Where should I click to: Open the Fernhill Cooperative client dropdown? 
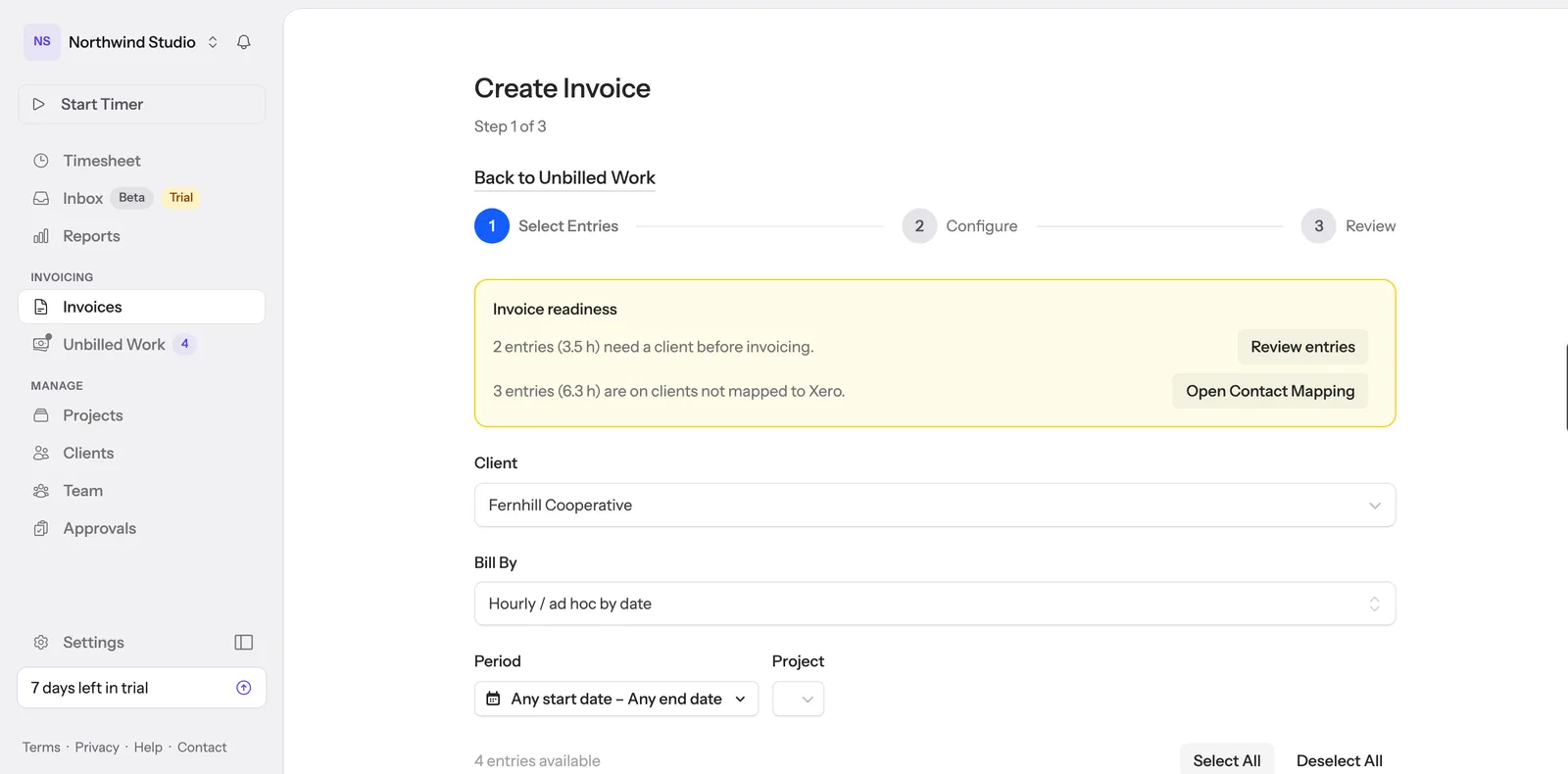(935, 506)
